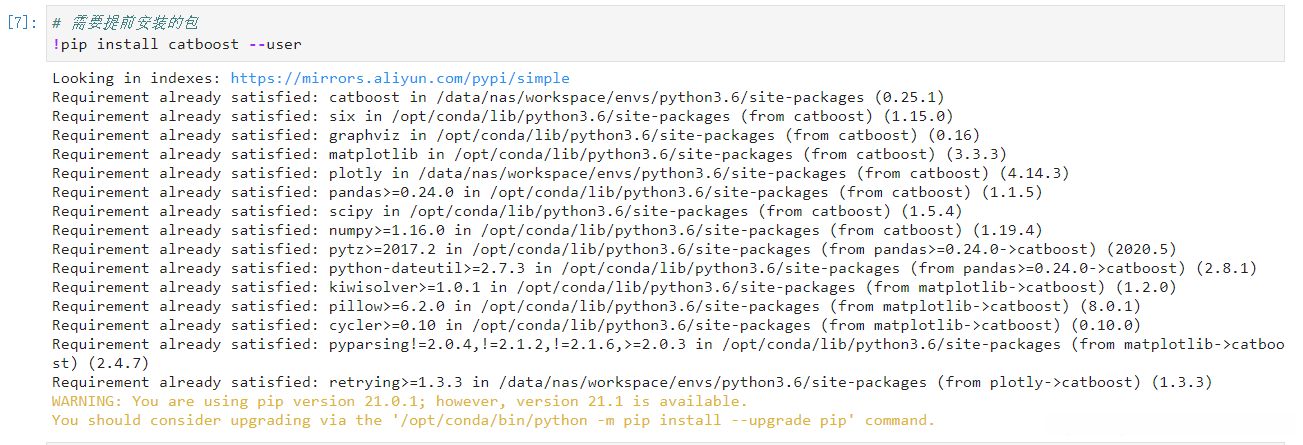This screenshot has height=445, width=1303.
Task: Click the pandas>=0.24.0 requirement line
Action: click(x=547, y=192)
